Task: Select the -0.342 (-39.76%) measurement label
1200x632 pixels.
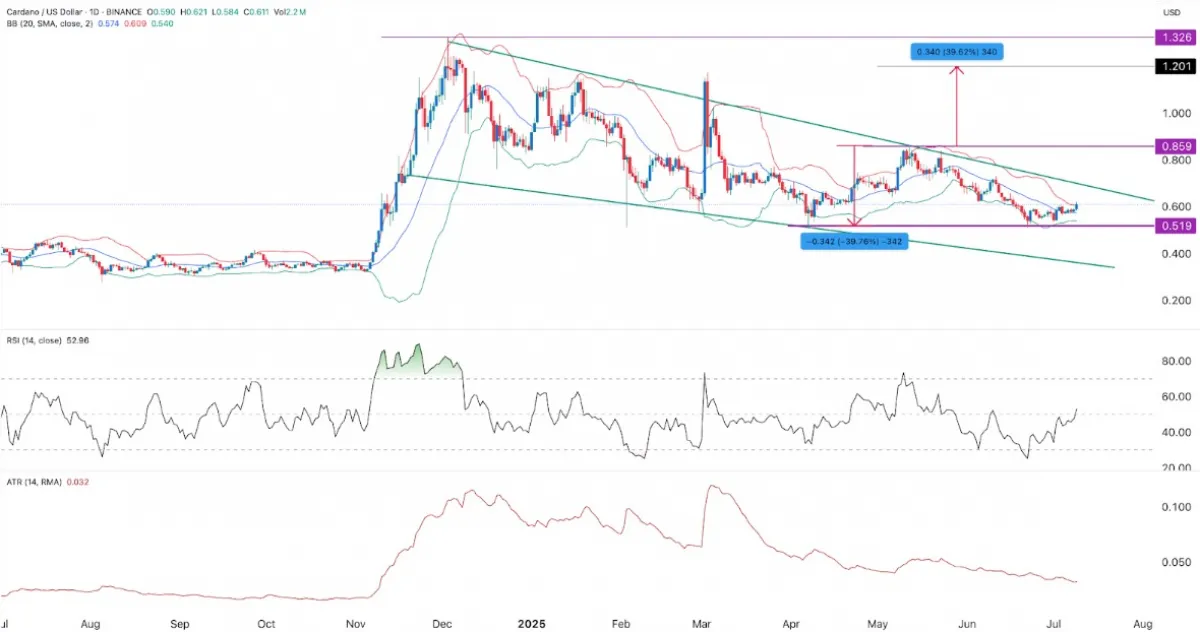Action: coord(853,241)
